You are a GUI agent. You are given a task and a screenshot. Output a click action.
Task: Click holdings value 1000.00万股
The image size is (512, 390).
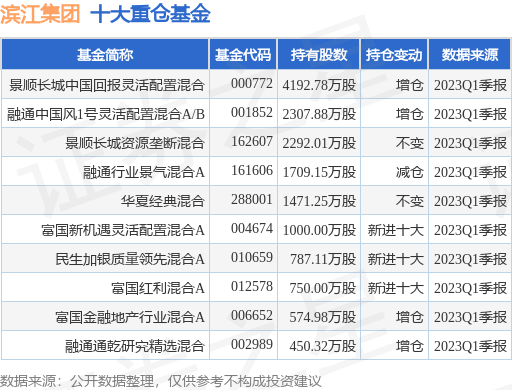coord(319,230)
